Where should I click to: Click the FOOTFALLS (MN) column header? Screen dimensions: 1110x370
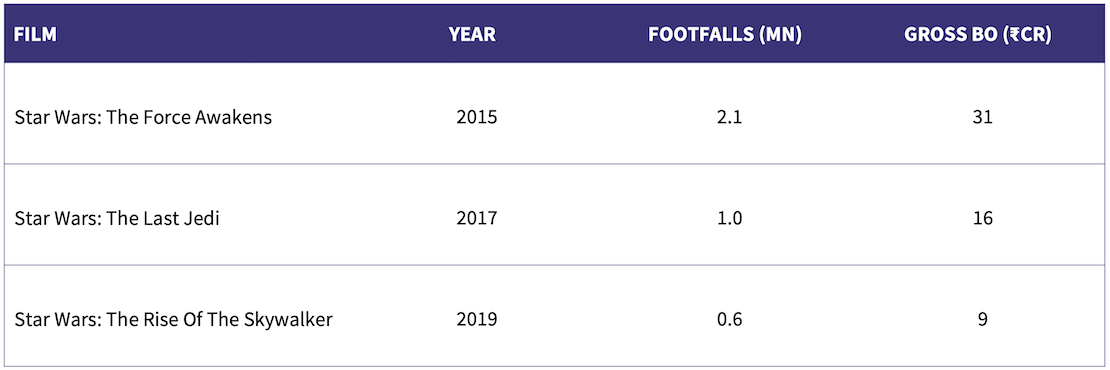pyautogui.click(x=725, y=35)
